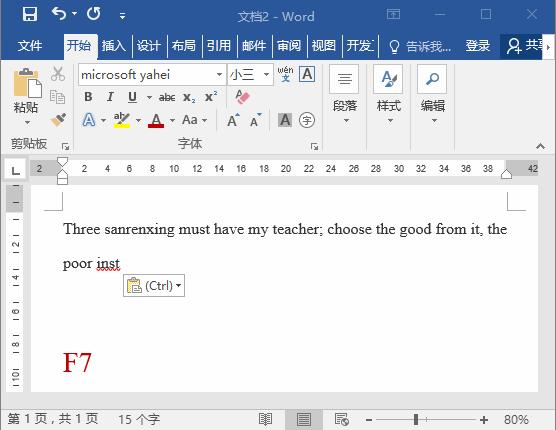The height and width of the screenshot is (430, 556).
Task: Toggle character shading
Action: click(285, 120)
